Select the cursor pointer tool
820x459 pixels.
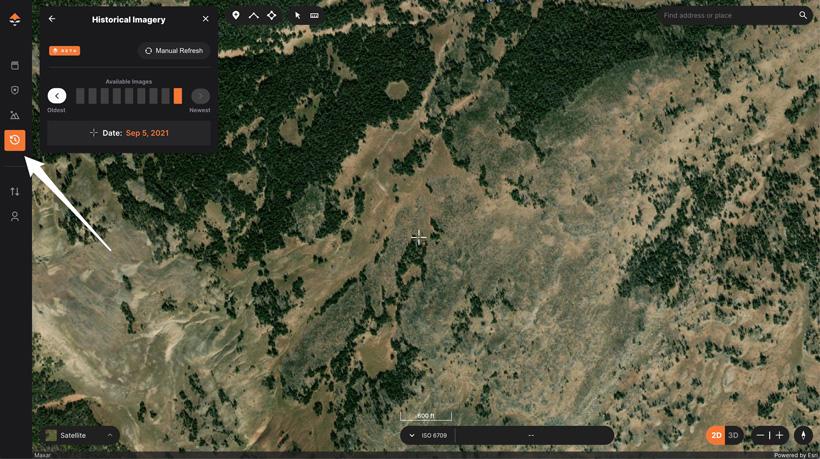pyautogui.click(x=297, y=16)
